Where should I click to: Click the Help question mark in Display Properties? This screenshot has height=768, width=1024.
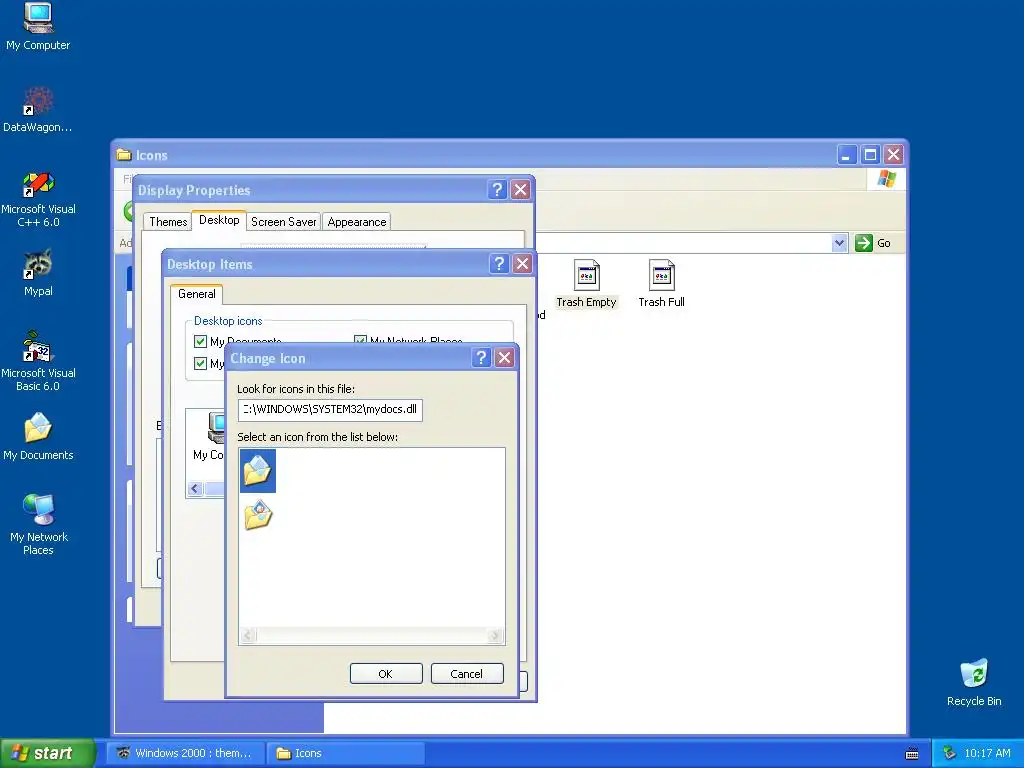(x=497, y=189)
